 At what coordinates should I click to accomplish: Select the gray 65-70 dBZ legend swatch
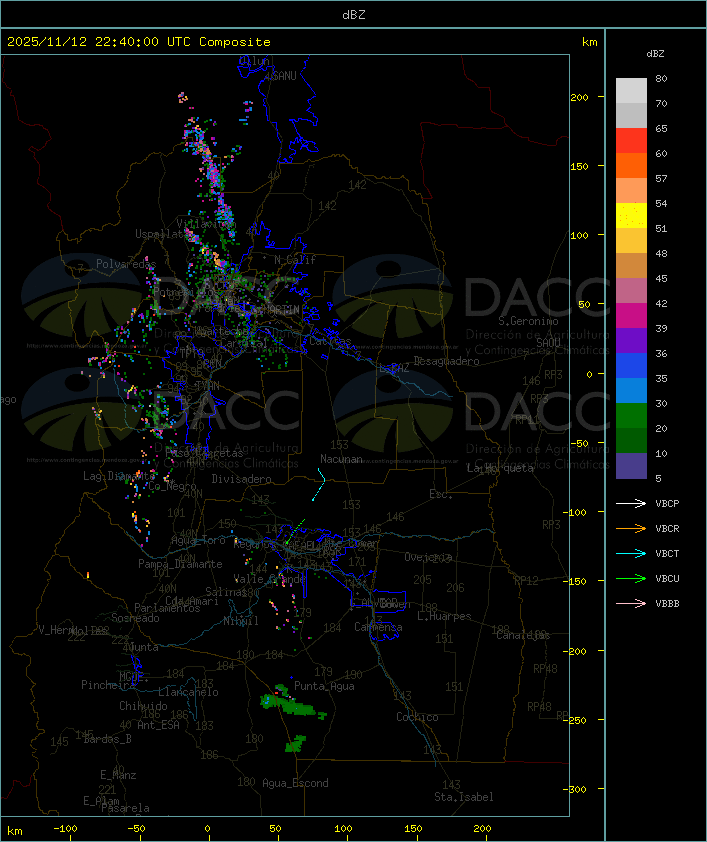(631, 115)
